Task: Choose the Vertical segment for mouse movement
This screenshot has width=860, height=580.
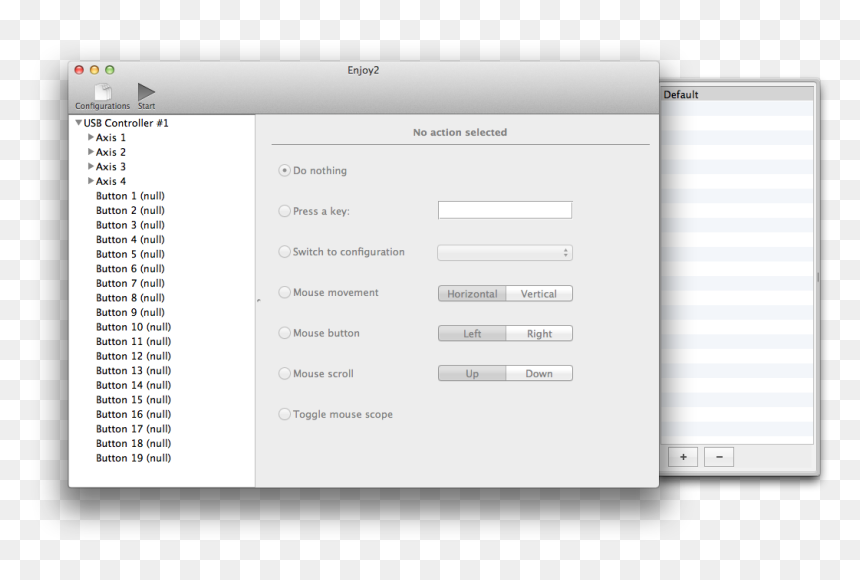Action: pyautogui.click(x=539, y=294)
